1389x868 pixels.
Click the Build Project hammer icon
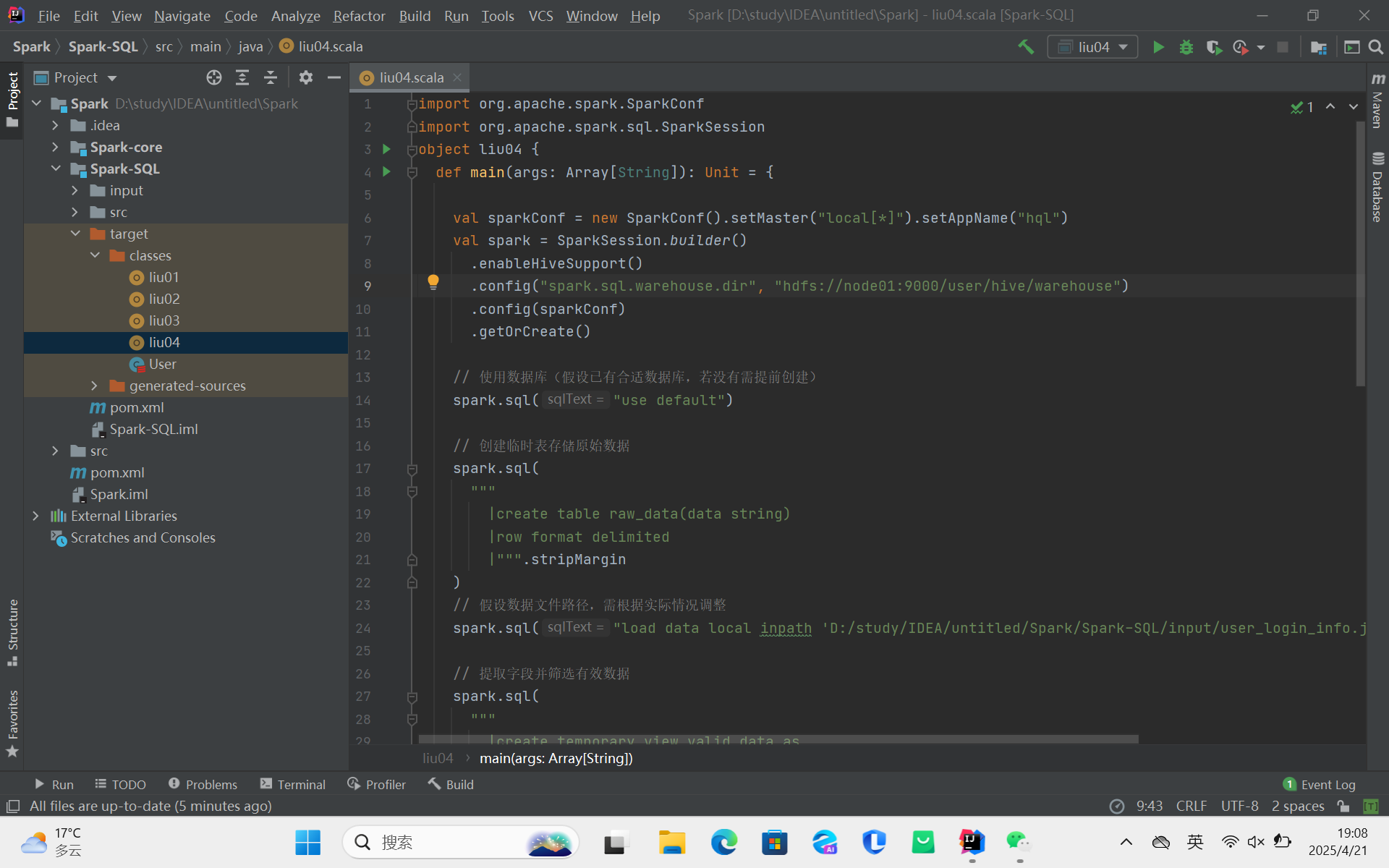coord(1025,47)
